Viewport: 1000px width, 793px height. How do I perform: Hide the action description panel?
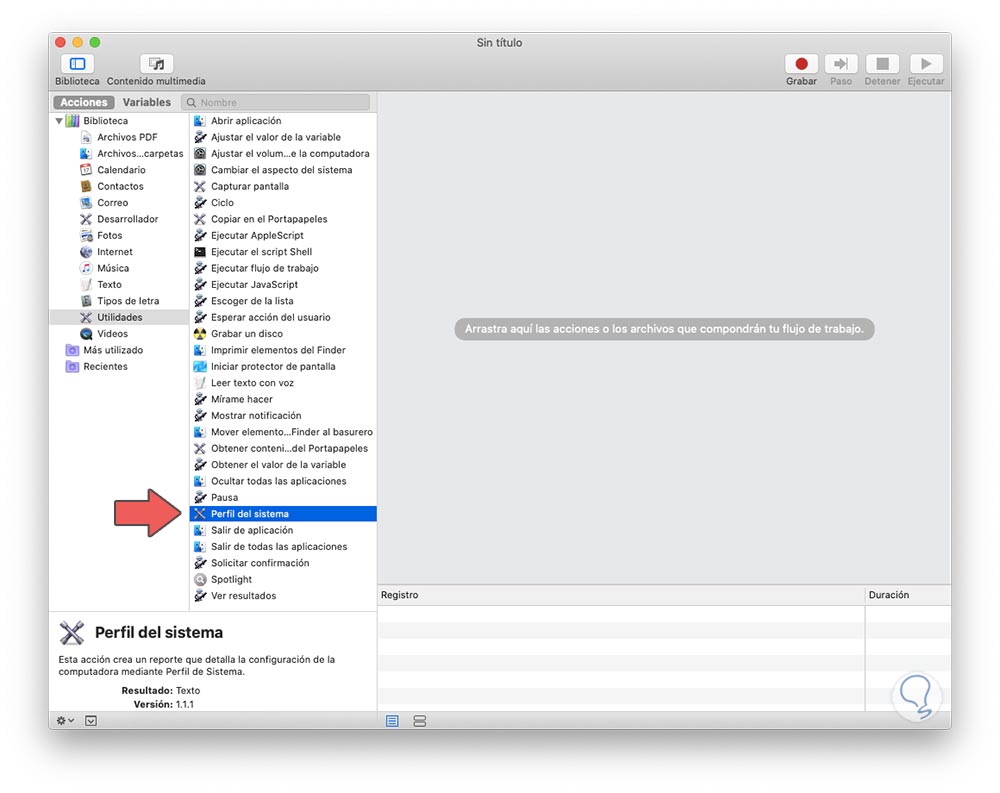pos(91,721)
